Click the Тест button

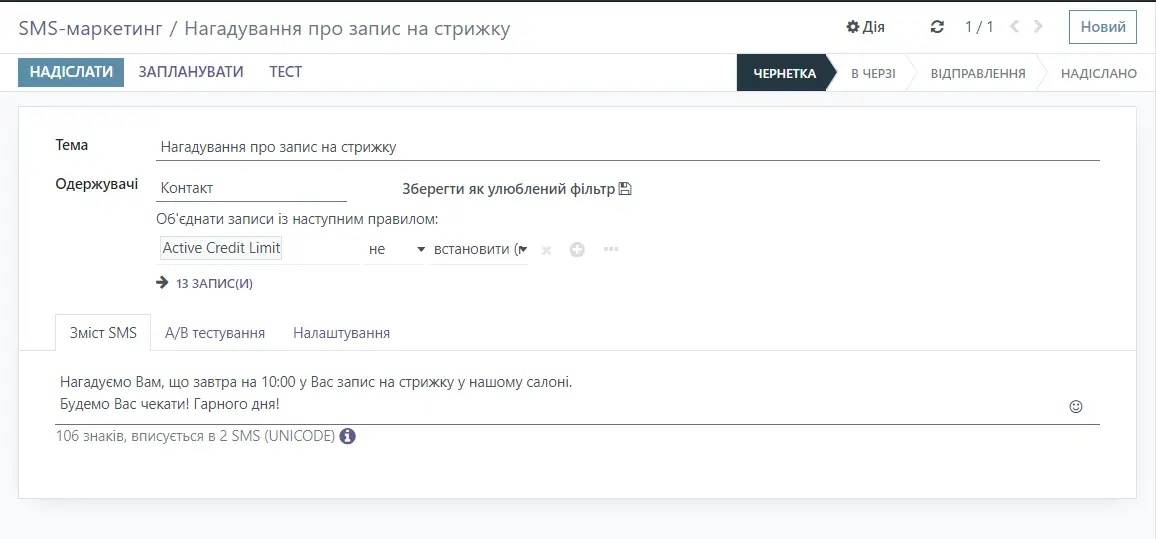pos(285,72)
